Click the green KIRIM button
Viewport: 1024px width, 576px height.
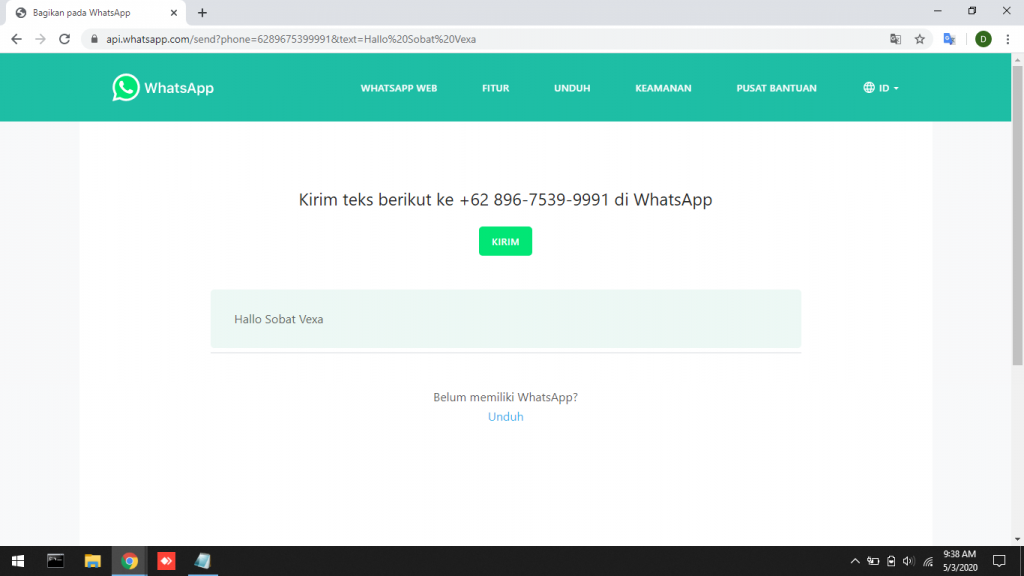505,241
